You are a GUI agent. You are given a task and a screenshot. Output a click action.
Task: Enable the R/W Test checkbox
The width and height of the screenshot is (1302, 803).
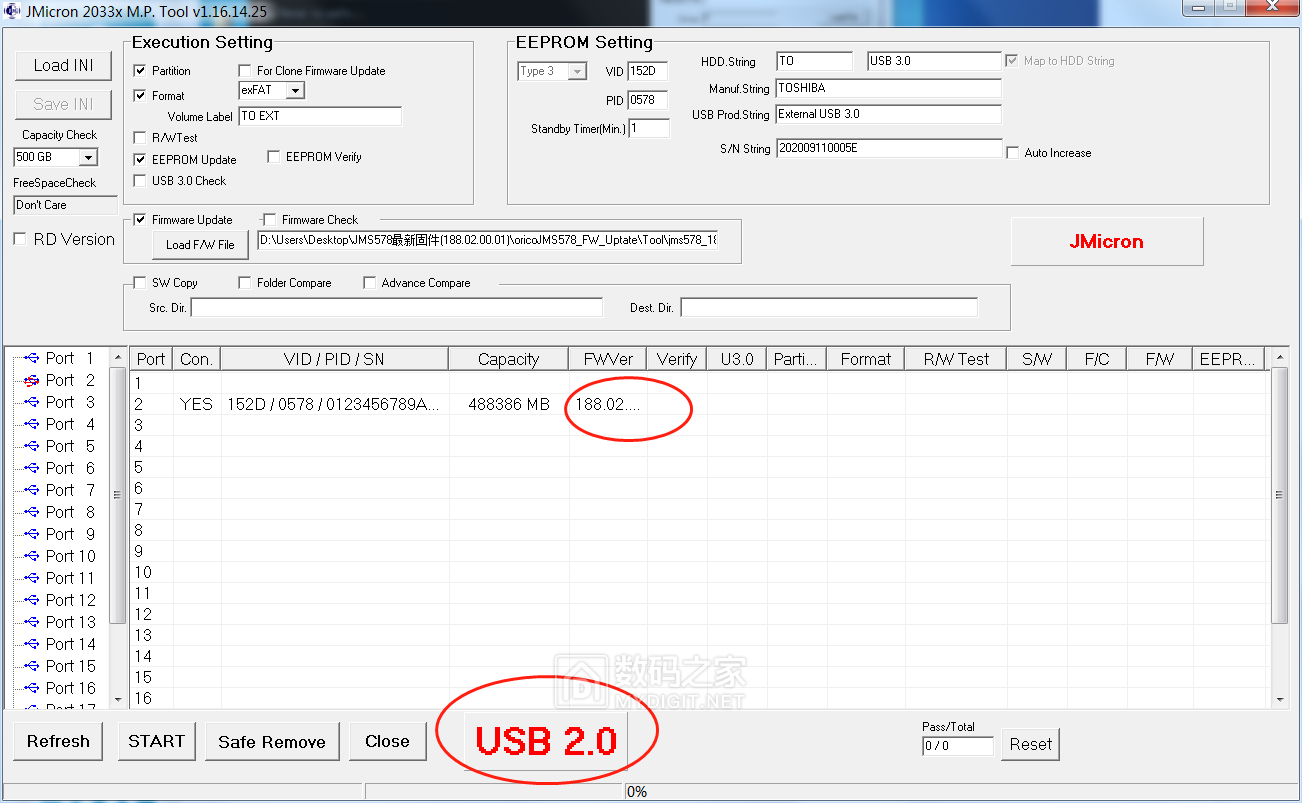coord(140,138)
